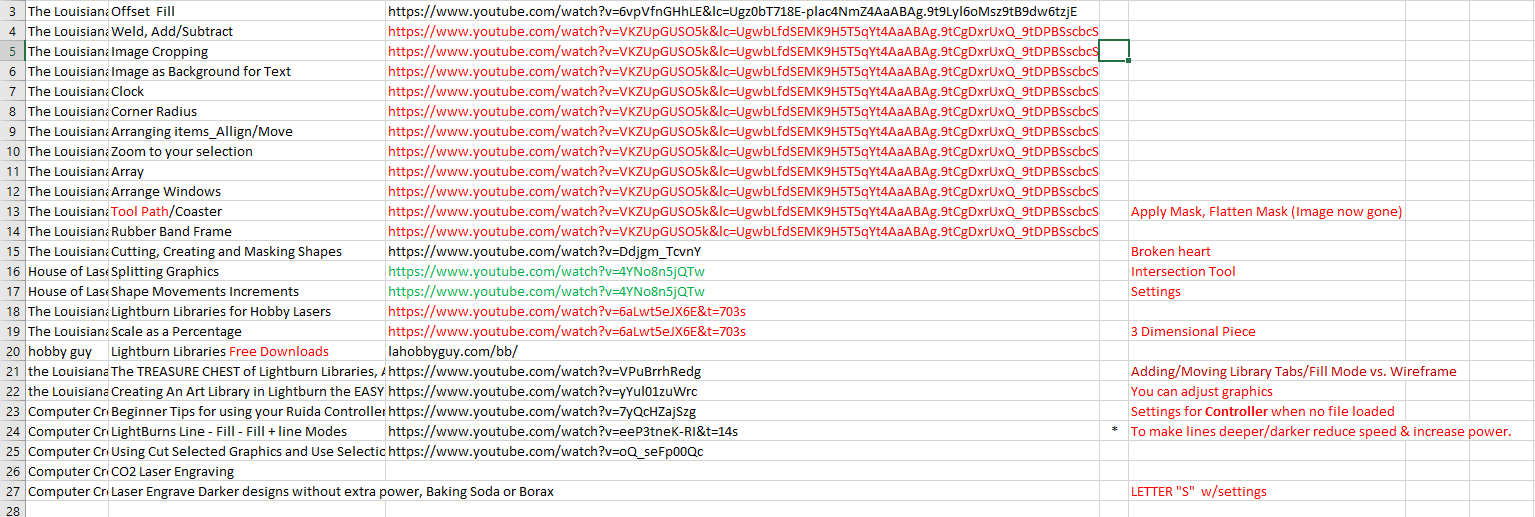Click the "You can adjust graphics" note

click(x=1201, y=391)
